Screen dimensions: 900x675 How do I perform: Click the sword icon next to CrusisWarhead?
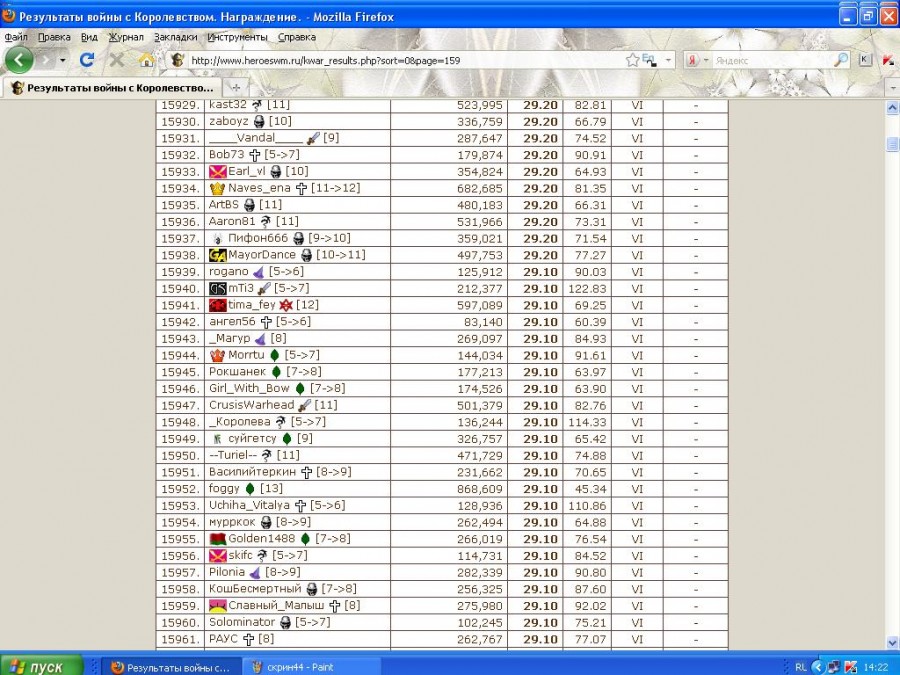coord(305,405)
